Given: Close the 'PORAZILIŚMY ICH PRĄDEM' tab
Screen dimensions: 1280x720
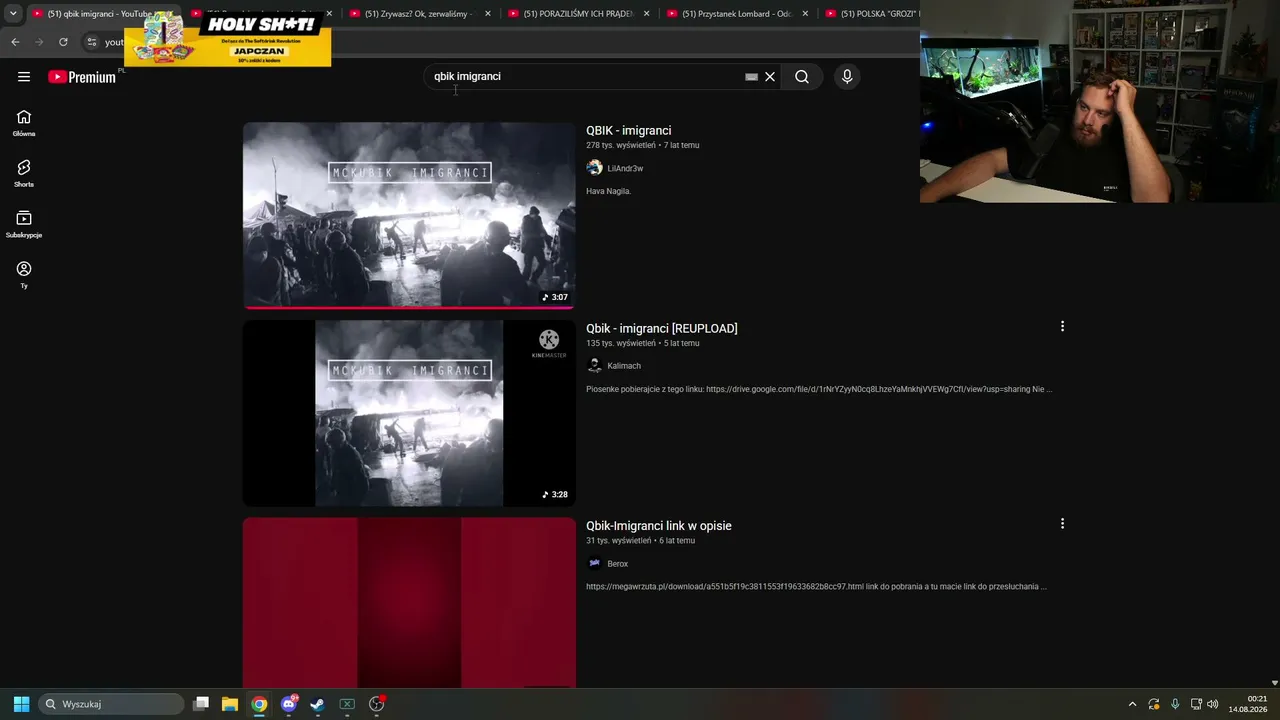Looking at the screenshot, I should point(647,14).
